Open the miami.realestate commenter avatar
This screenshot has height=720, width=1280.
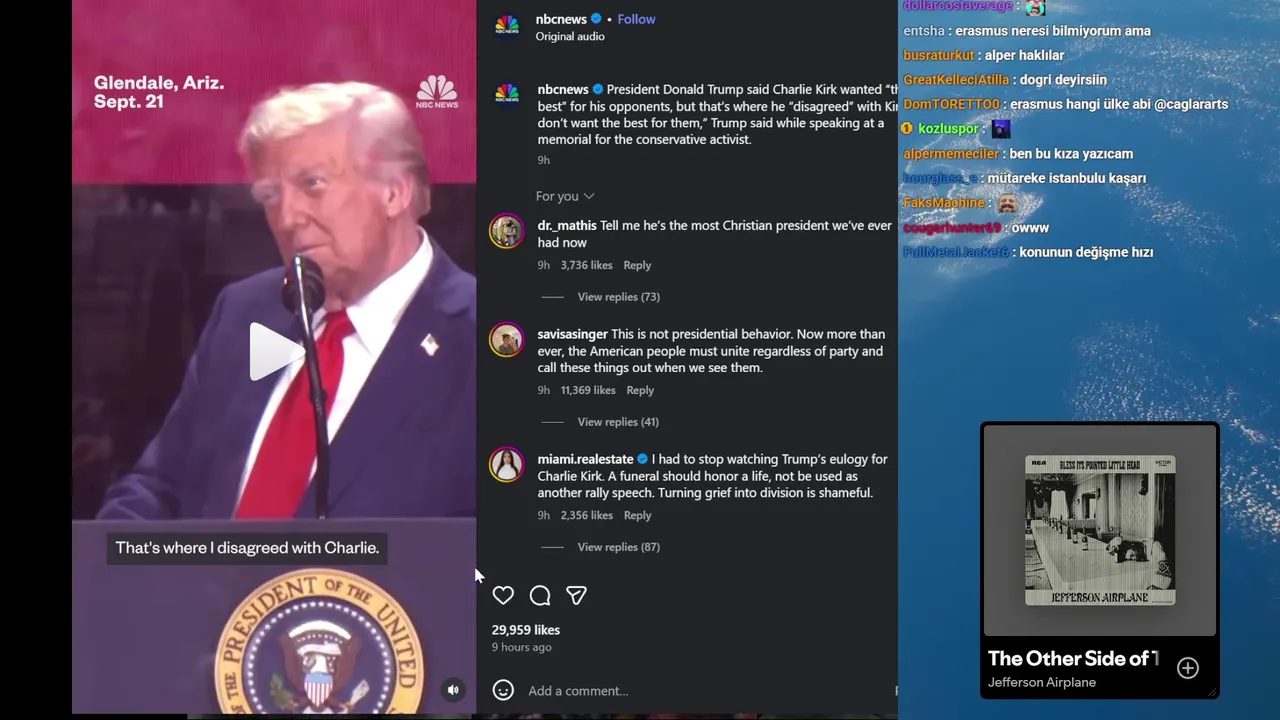(506, 465)
